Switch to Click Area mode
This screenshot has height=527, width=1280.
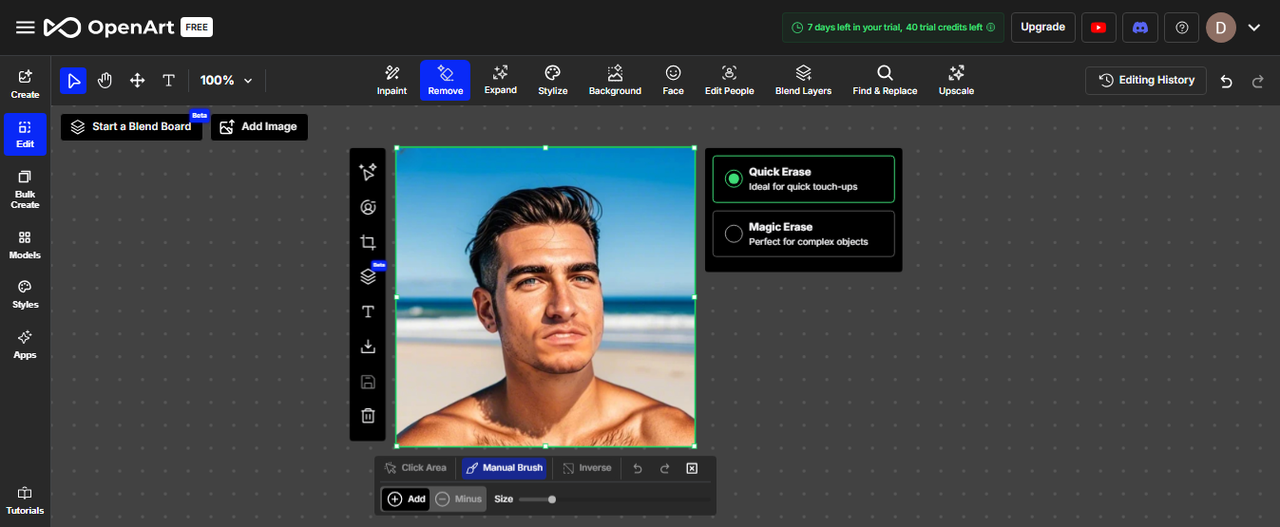[415, 468]
